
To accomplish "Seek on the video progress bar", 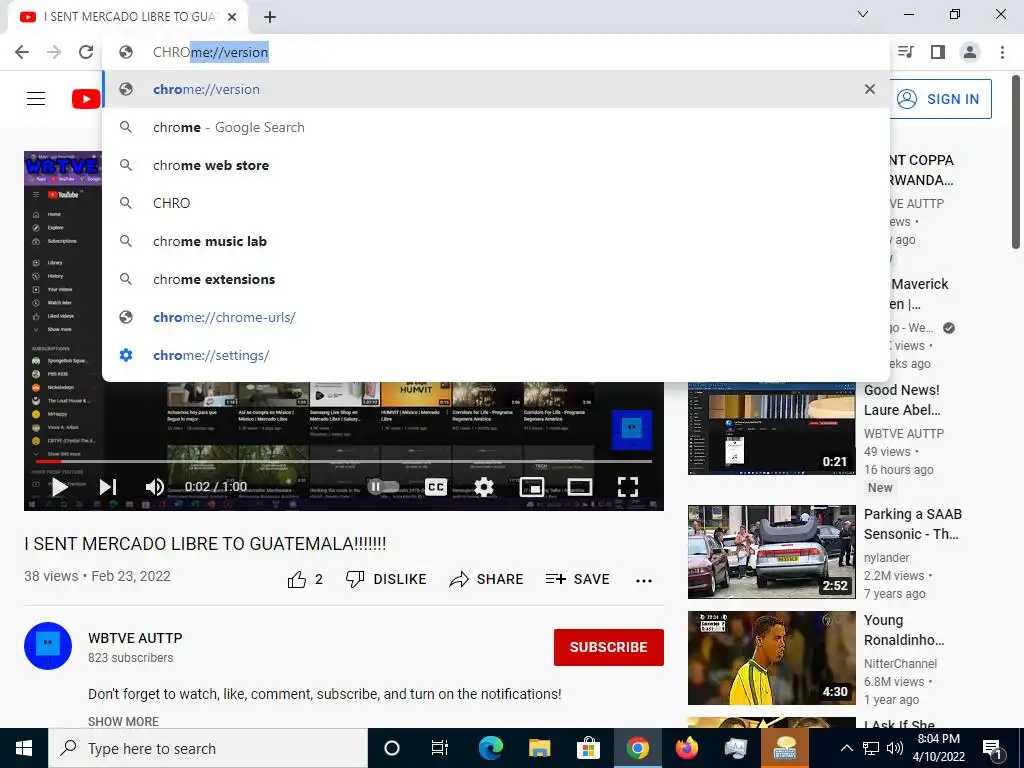I will coord(344,461).
